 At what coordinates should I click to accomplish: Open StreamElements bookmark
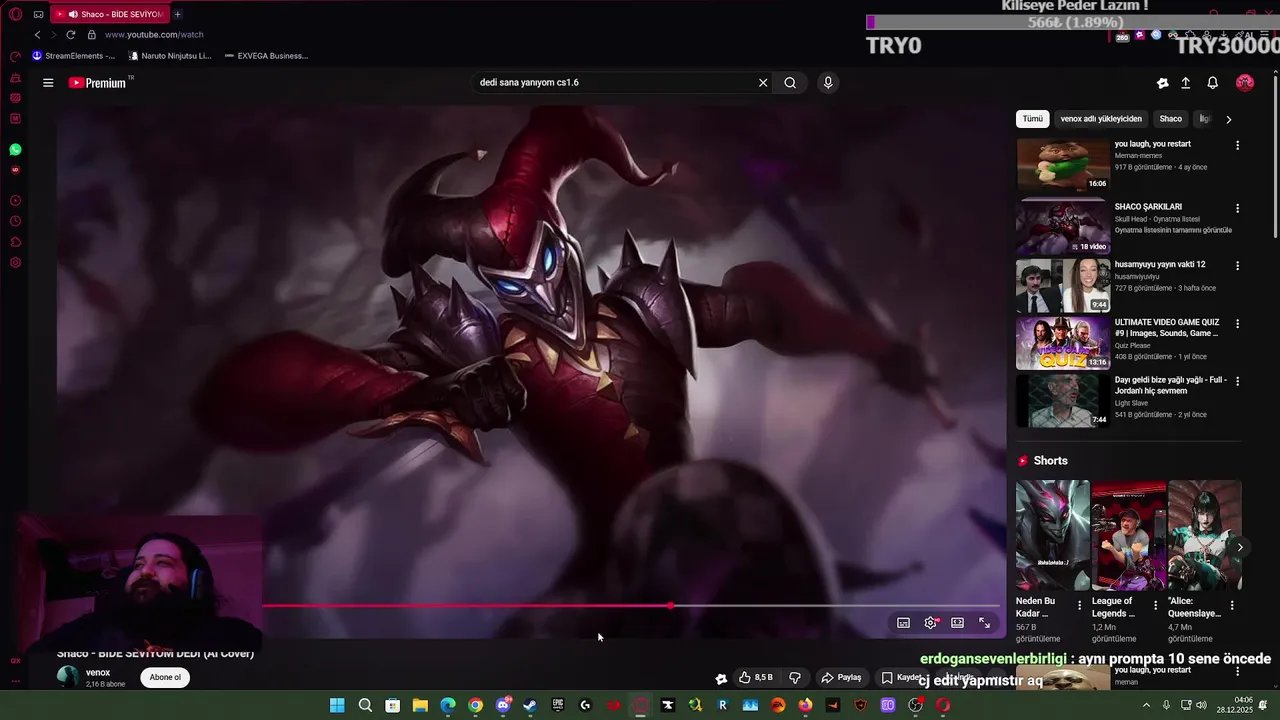pyautogui.click(x=74, y=56)
